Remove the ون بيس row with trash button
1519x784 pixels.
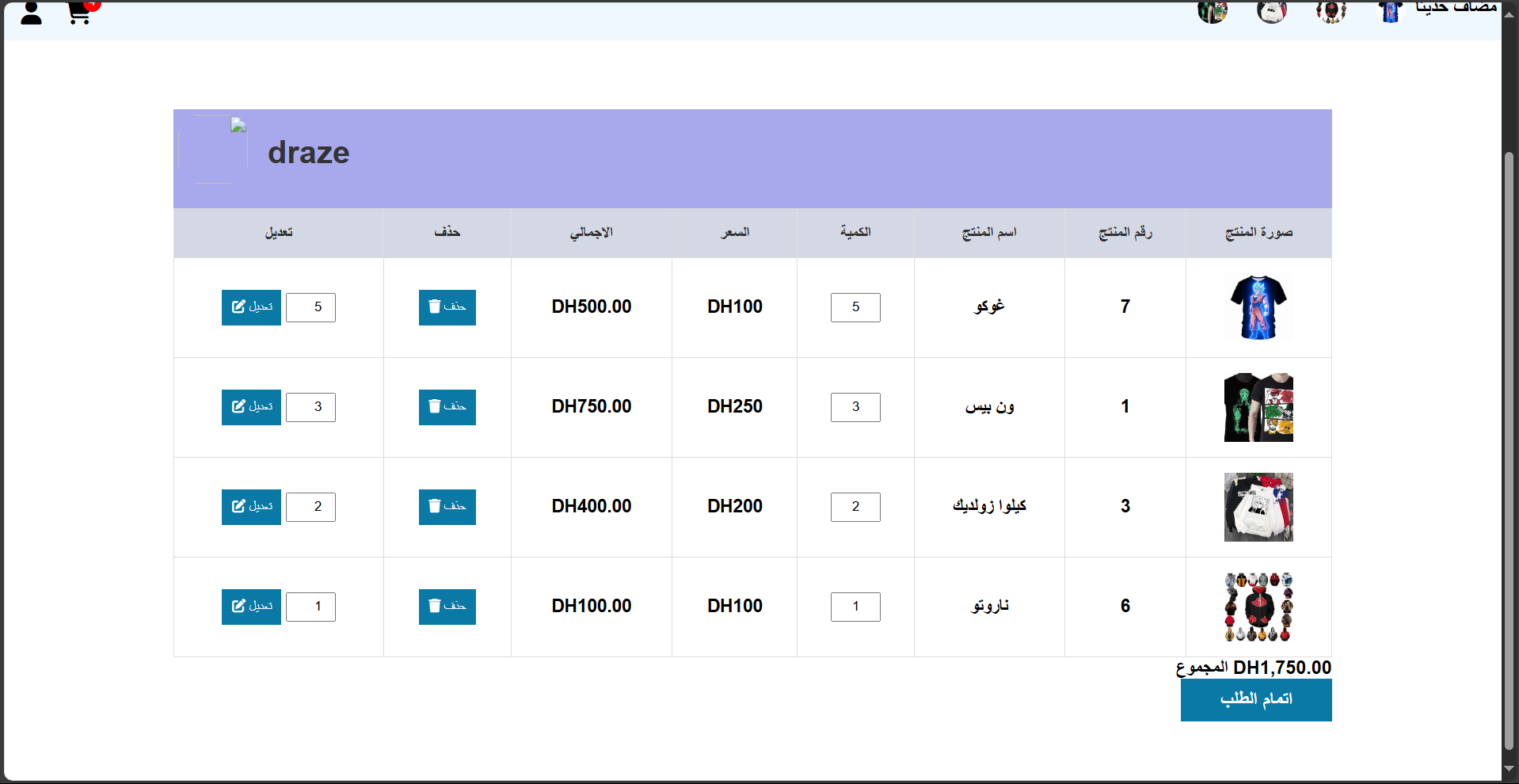[447, 407]
